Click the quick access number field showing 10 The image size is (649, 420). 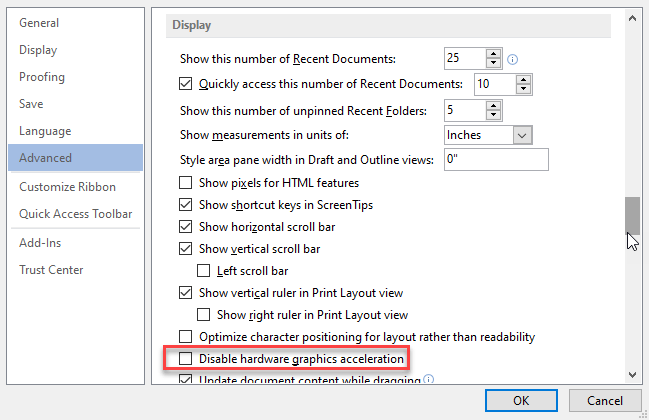(x=495, y=84)
